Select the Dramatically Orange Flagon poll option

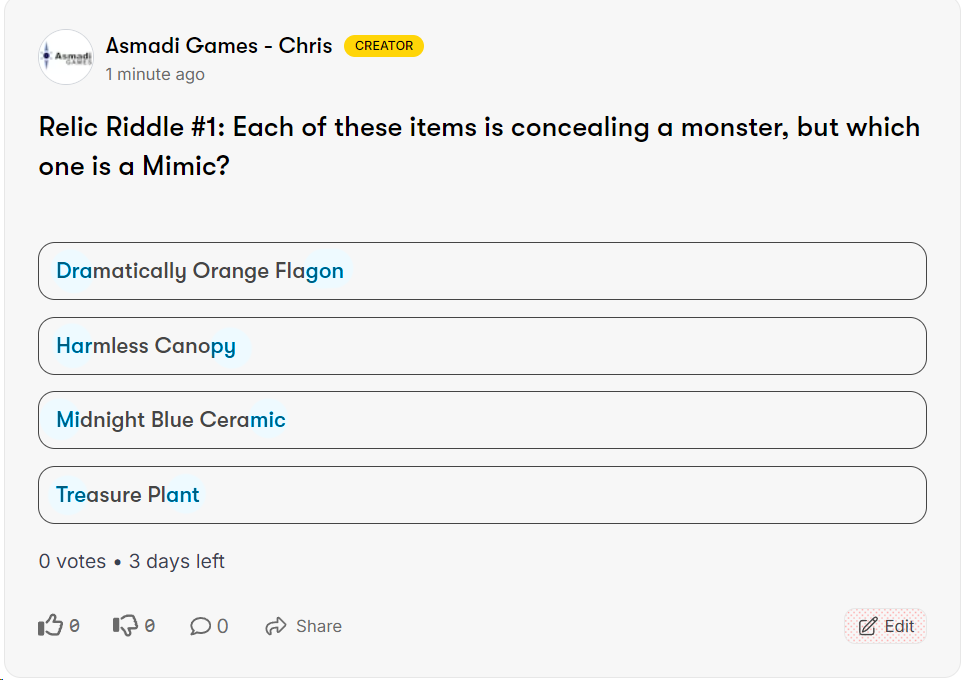482,271
